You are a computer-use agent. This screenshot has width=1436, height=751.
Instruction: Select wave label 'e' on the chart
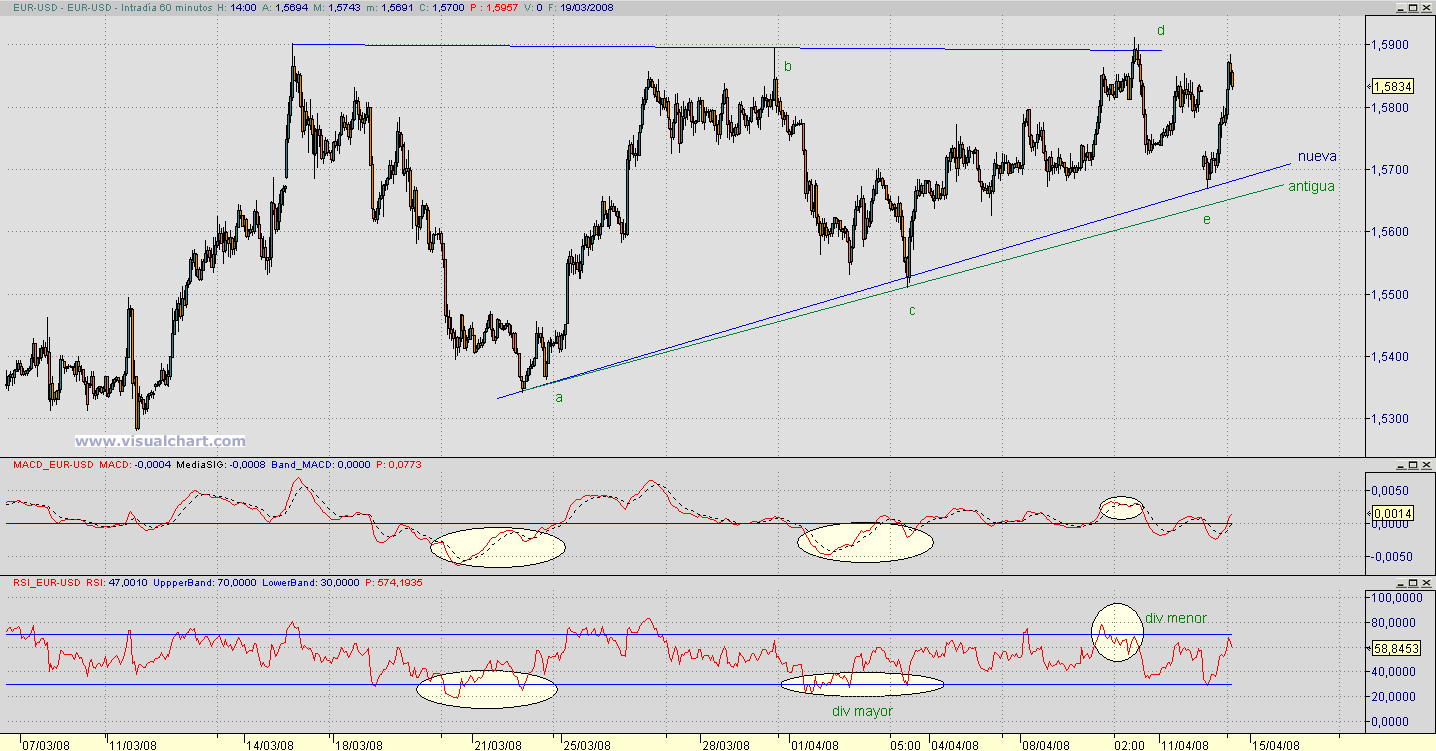pos(1207,219)
